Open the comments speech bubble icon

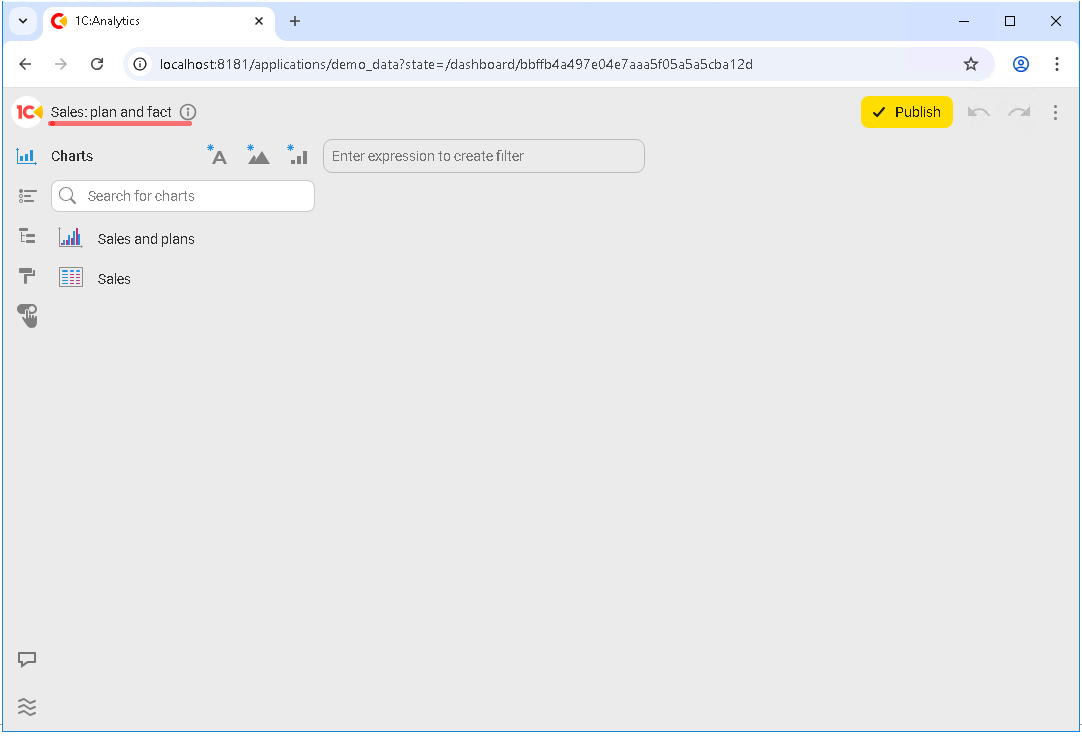tap(27, 660)
